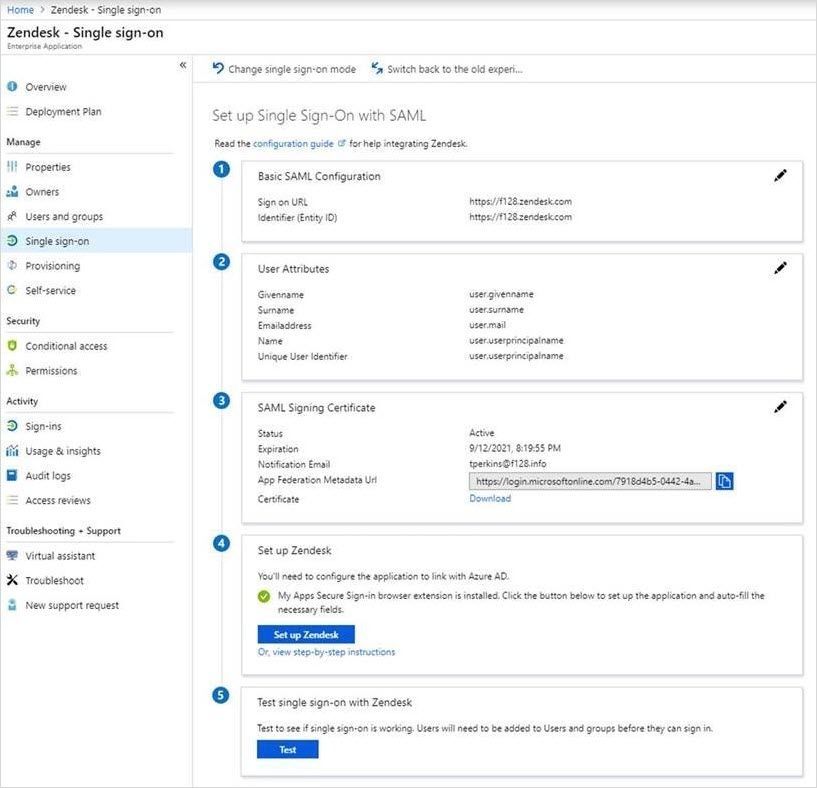Click the Usage & insights chart icon
The width and height of the screenshot is (817, 788).
[x=12, y=450]
